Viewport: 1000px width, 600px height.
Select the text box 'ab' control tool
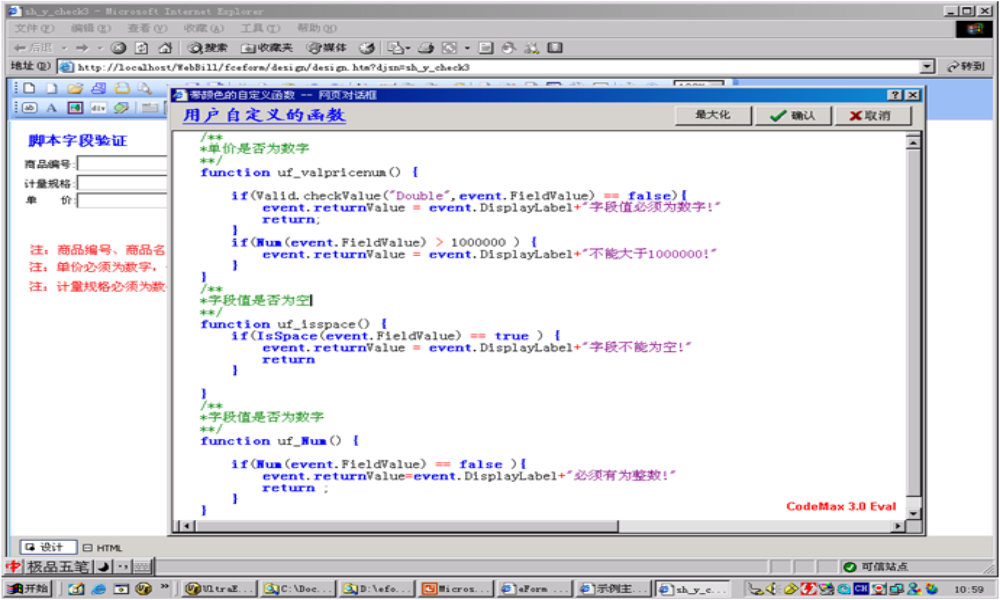pos(29,108)
